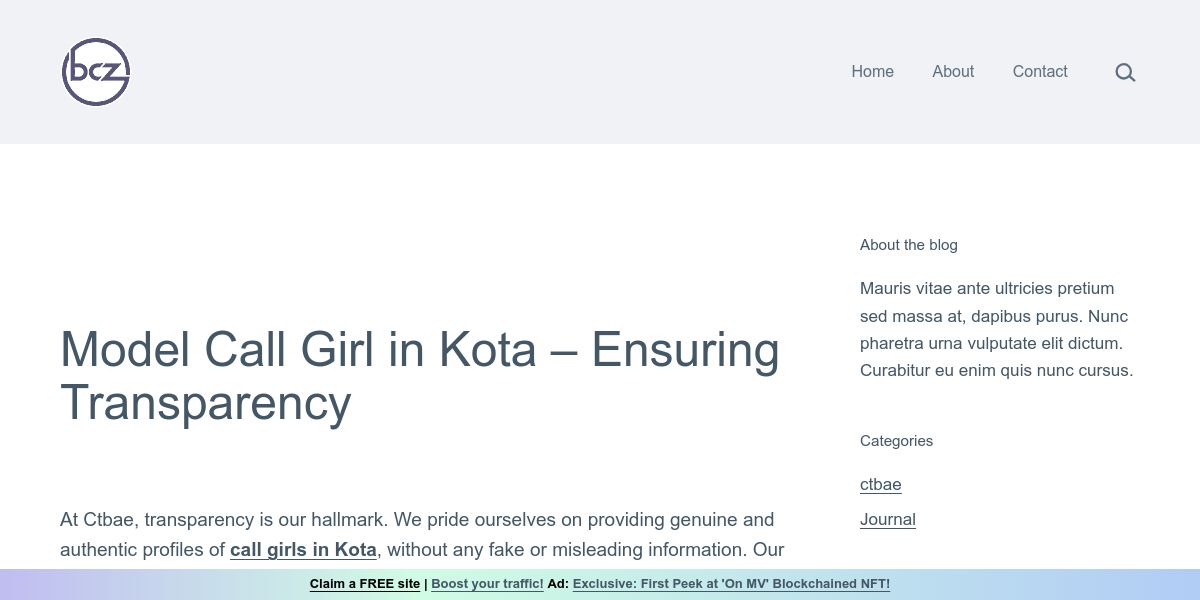The image size is (1200, 600).
Task: Open the post title Model Call Girl in Kota
Action: coord(420,376)
